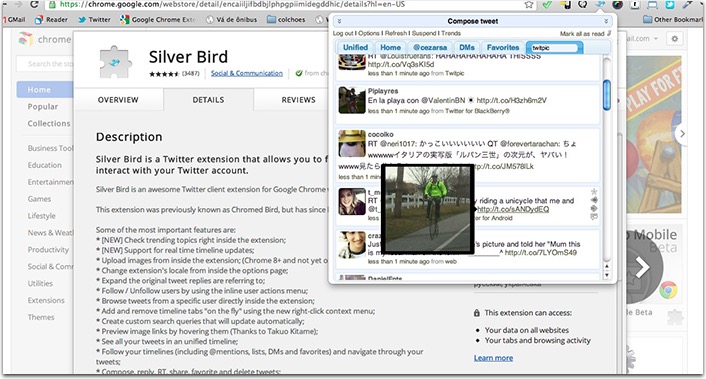Select Home in web store sidebar
The height and width of the screenshot is (379, 706).
[x=45, y=90]
